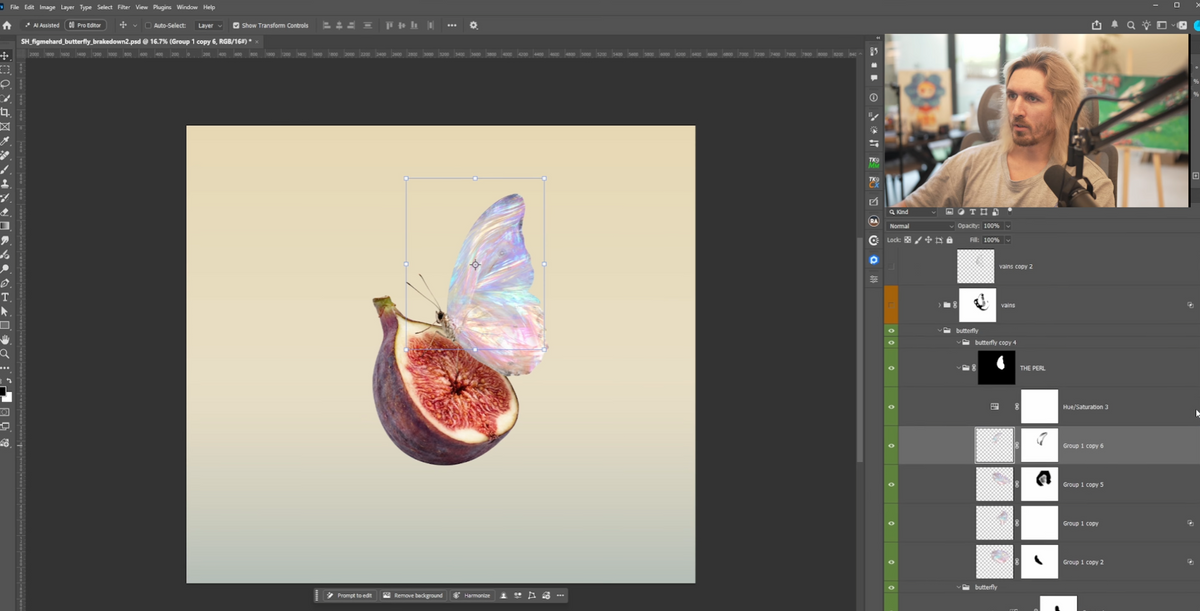Select the Zoom tool
This screenshot has height=611, width=1200.
coord(5,354)
